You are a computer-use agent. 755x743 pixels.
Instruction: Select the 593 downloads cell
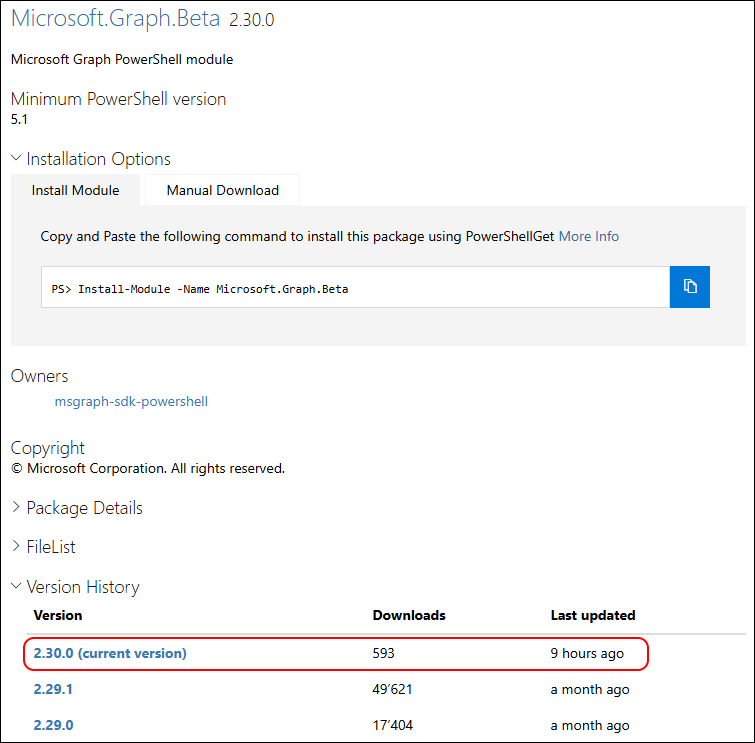383,653
